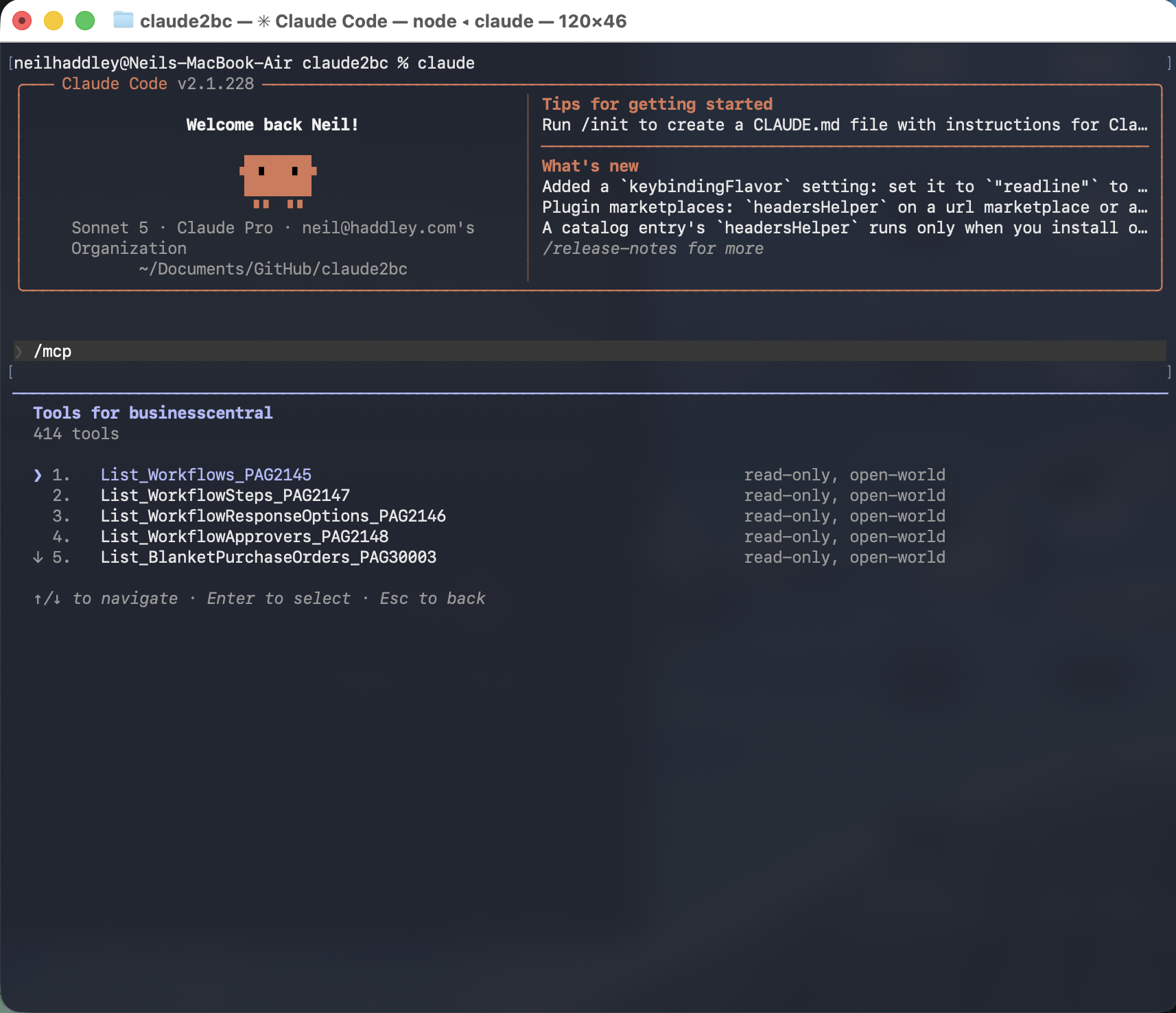This screenshot has height=1013, width=1176.
Task: Click the down arrow beside item 5
Action: pyautogui.click(x=38, y=557)
